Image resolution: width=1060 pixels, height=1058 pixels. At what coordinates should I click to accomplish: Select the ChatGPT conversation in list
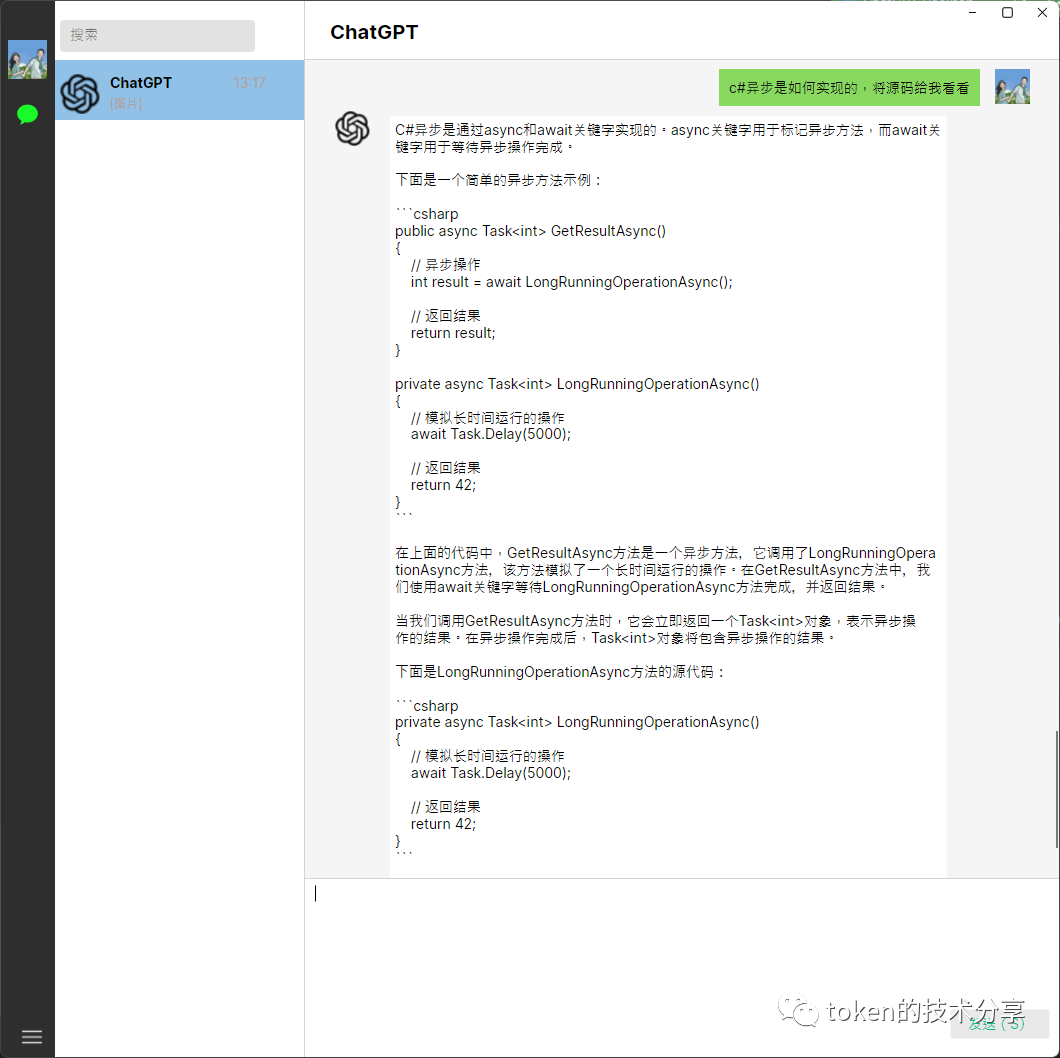179,90
